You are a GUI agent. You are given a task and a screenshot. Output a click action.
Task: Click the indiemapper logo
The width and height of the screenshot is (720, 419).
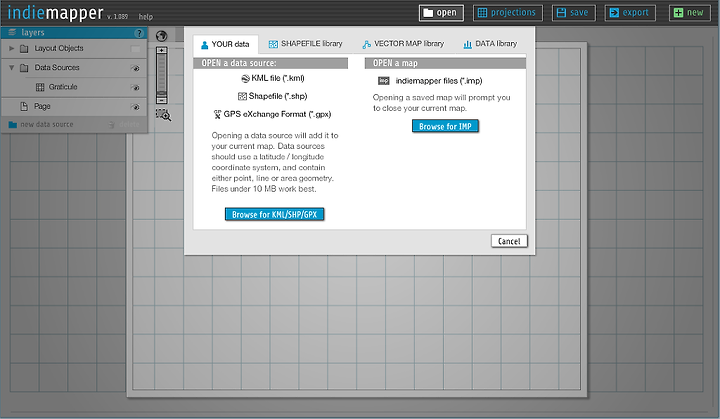click(x=56, y=13)
